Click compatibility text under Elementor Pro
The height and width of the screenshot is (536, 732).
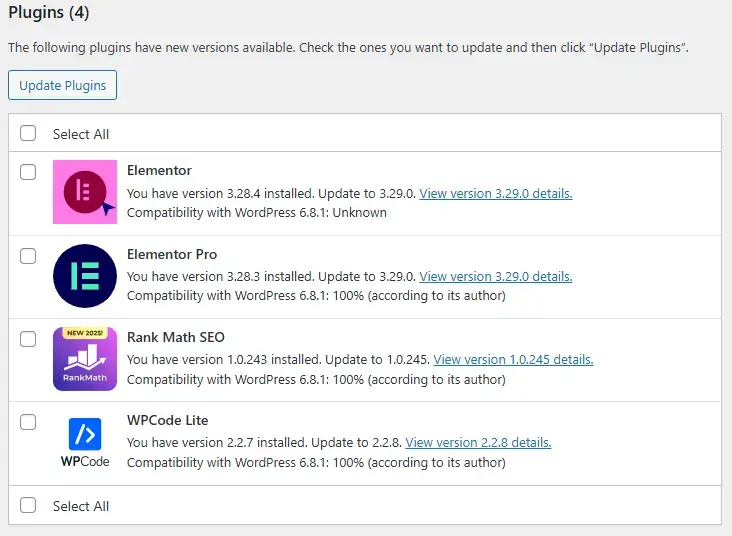[x=316, y=296]
